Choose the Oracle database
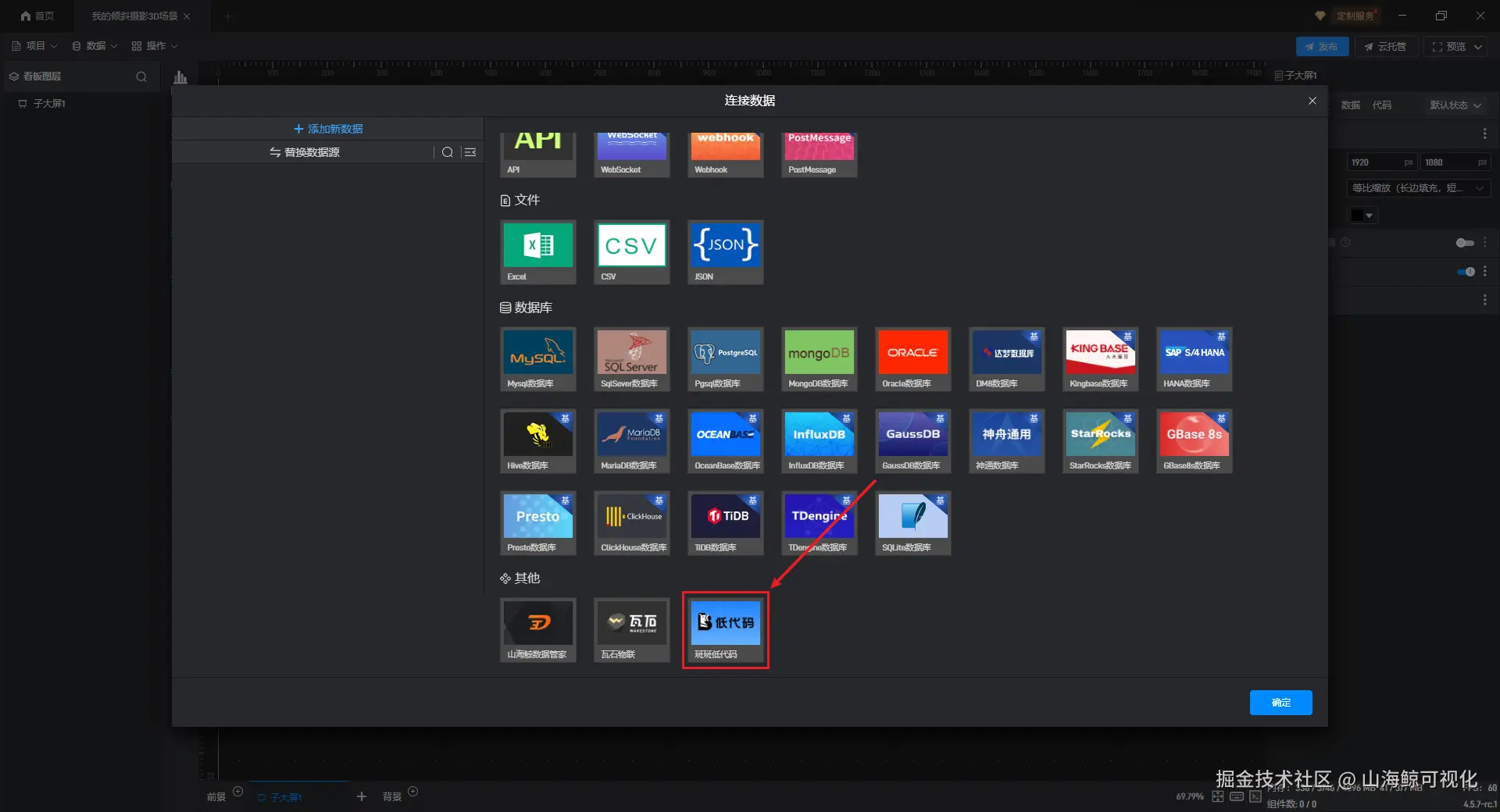 [x=912, y=359]
